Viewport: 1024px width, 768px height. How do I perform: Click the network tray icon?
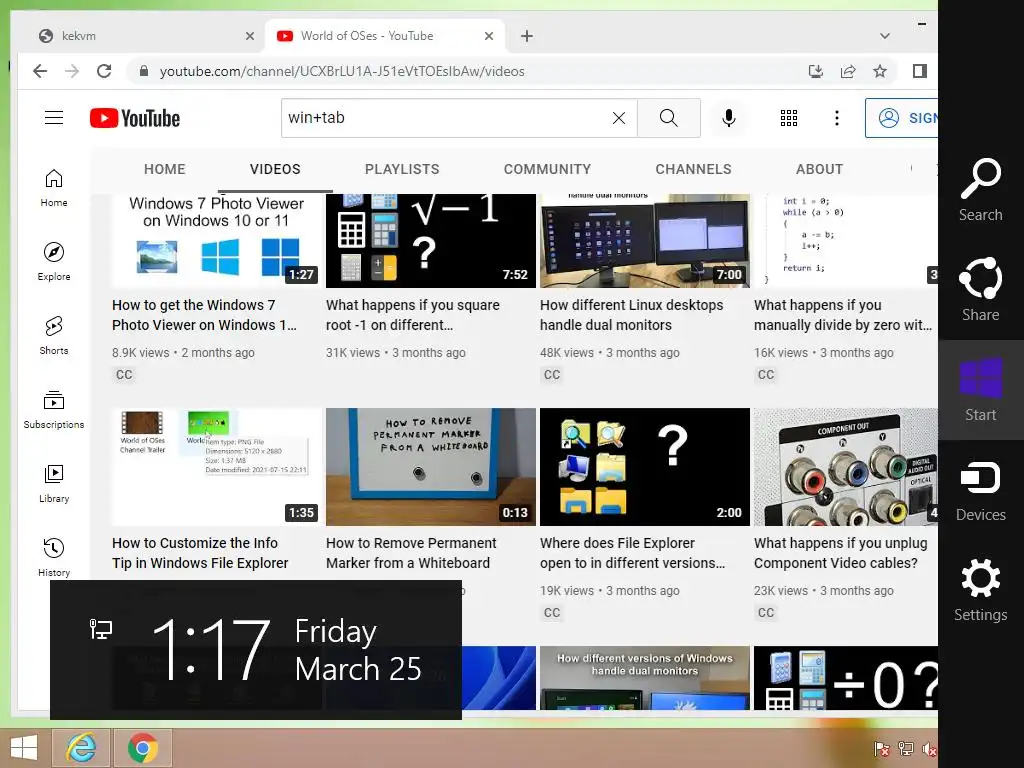906,749
